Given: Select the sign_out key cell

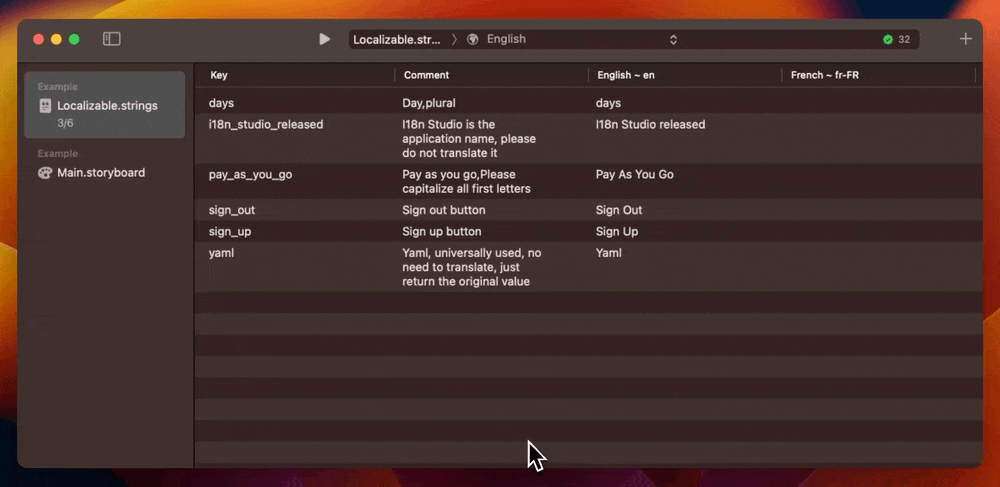Looking at the screenshot, I should coord(232,210).
